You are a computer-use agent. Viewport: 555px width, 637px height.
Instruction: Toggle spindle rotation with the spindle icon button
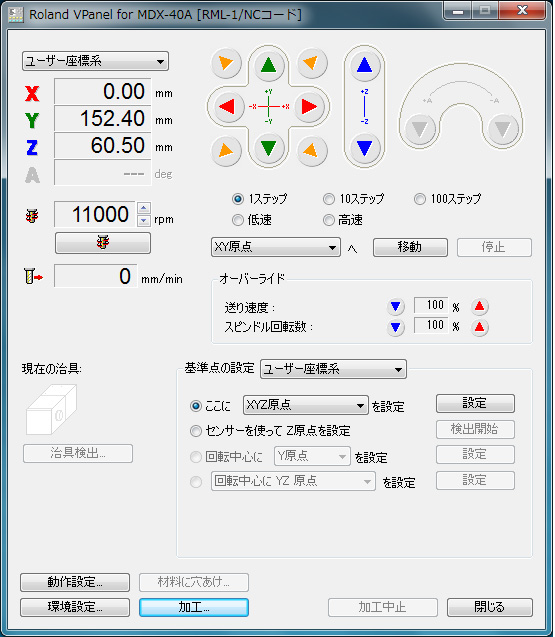103,243
